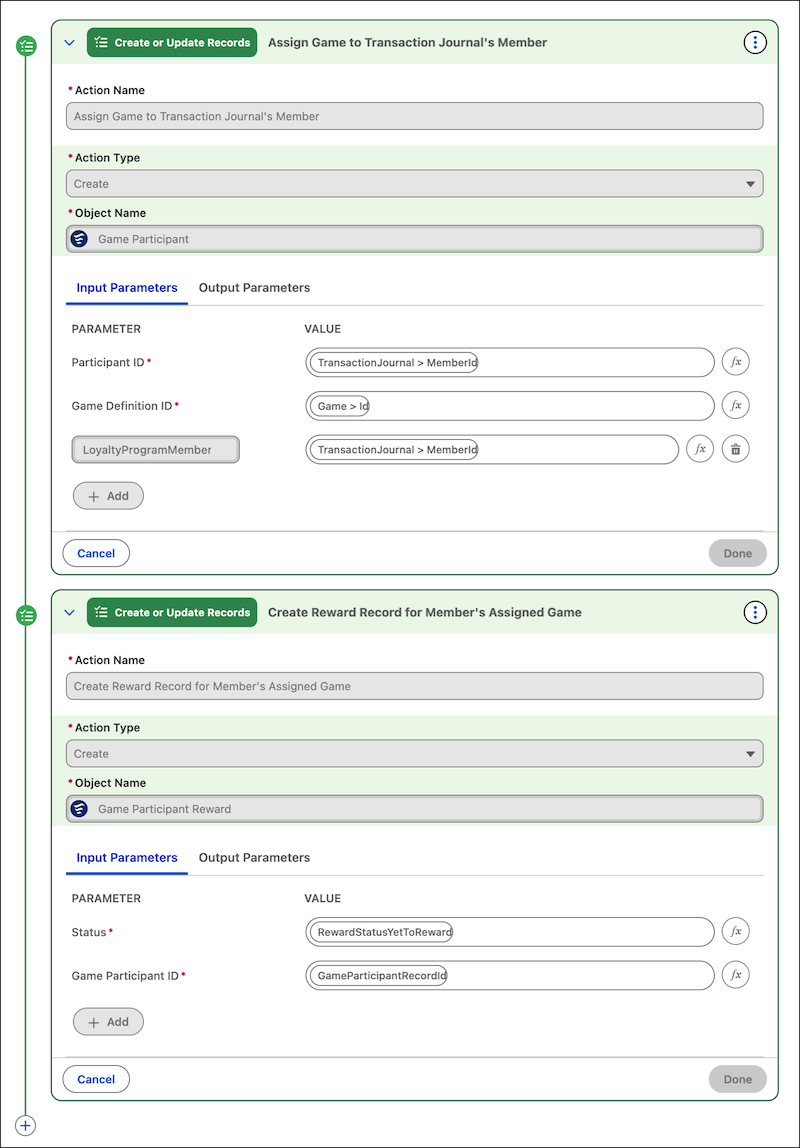Add a parameter in the Create Reward card
800x1148 pixels.
point(108,1021)
